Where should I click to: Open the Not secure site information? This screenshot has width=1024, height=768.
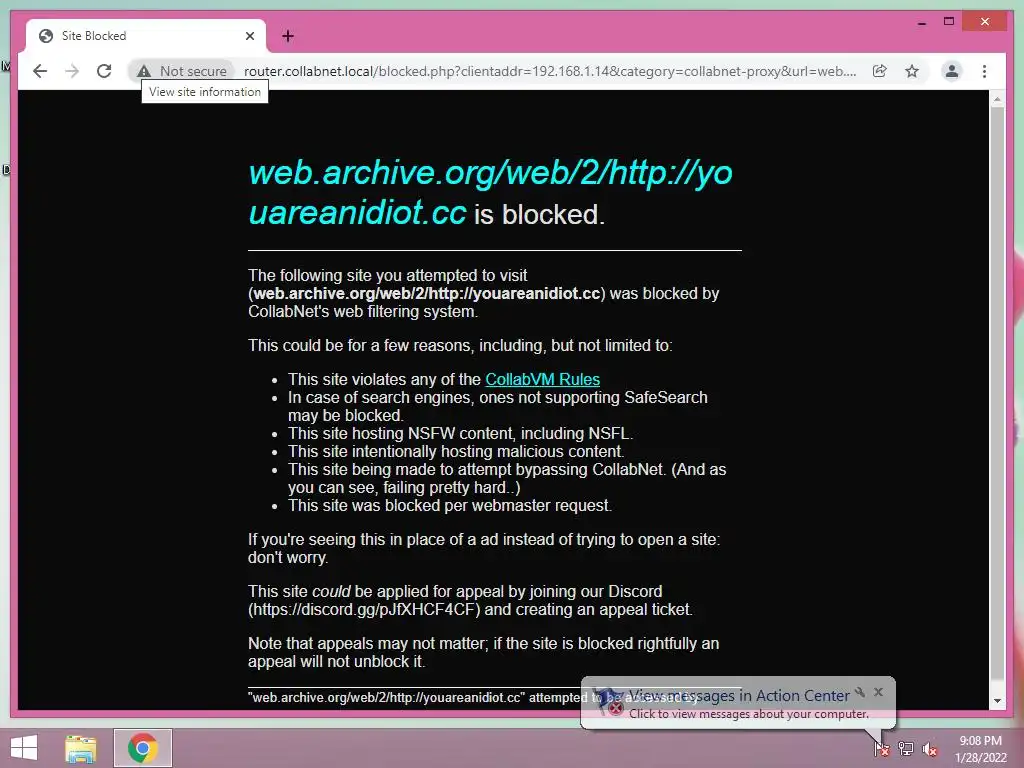tap(182, 71)
